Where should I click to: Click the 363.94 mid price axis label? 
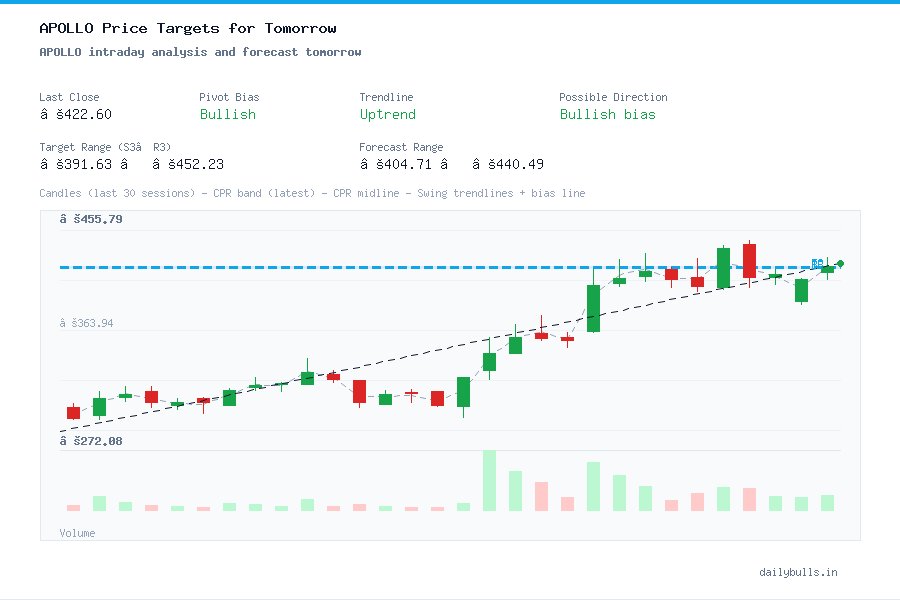[x=86, y=323]
